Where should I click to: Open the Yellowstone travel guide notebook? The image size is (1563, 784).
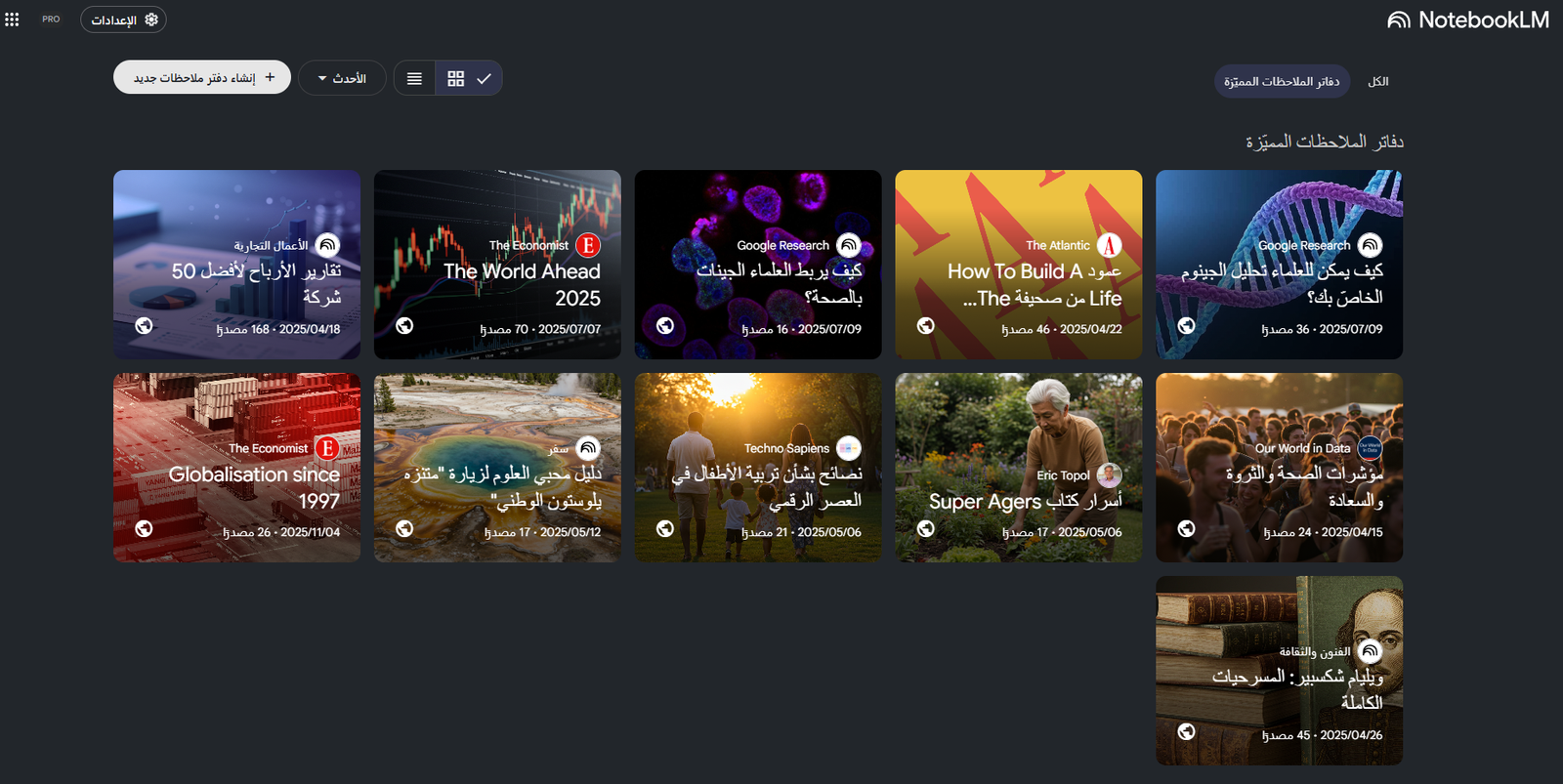(497, 468)
